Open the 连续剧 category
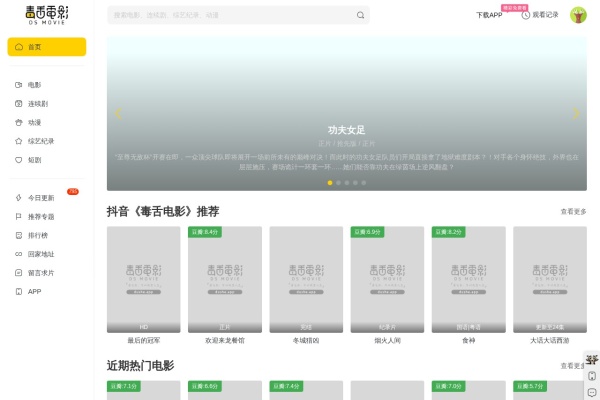 coord(38,104)
